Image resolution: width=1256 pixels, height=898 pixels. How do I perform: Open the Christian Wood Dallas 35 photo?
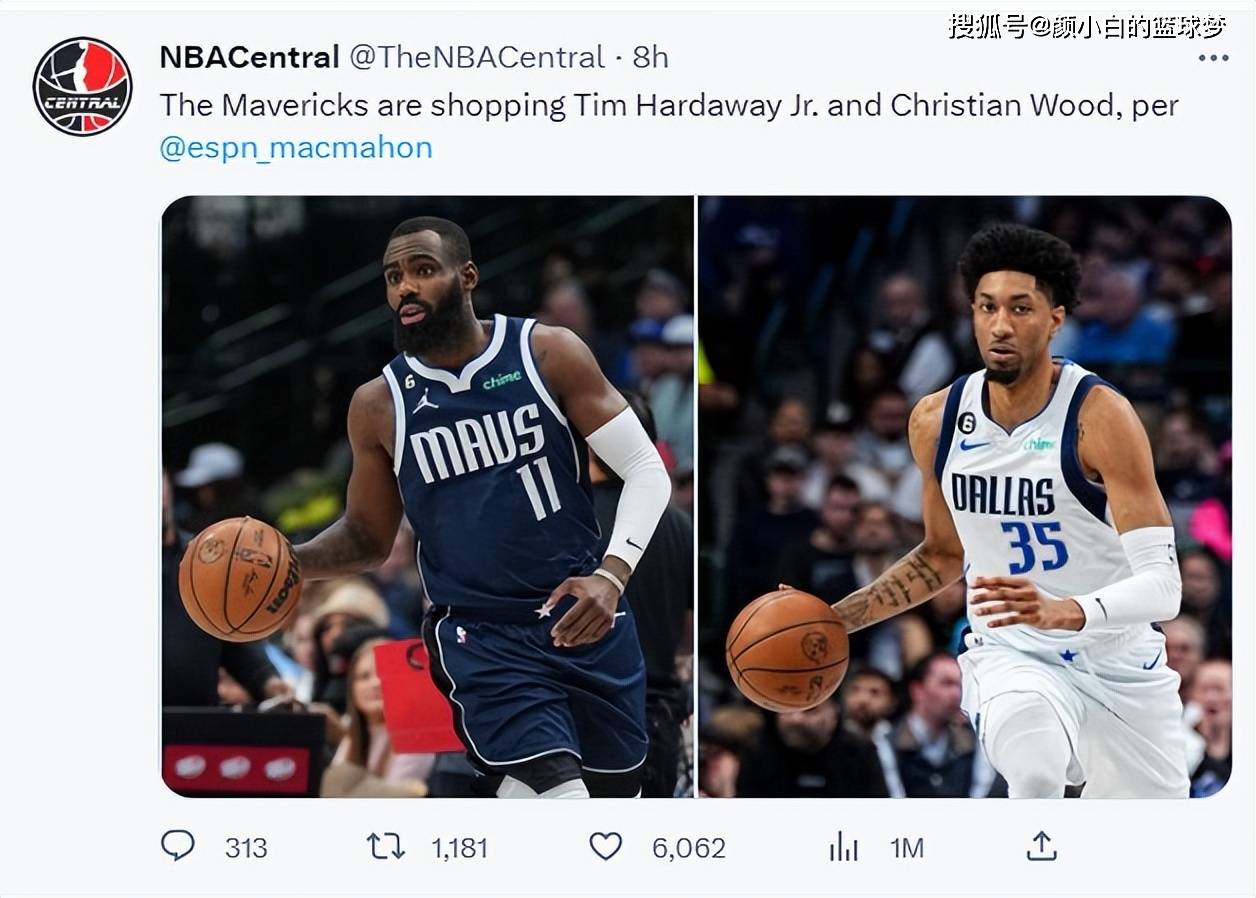965,497
